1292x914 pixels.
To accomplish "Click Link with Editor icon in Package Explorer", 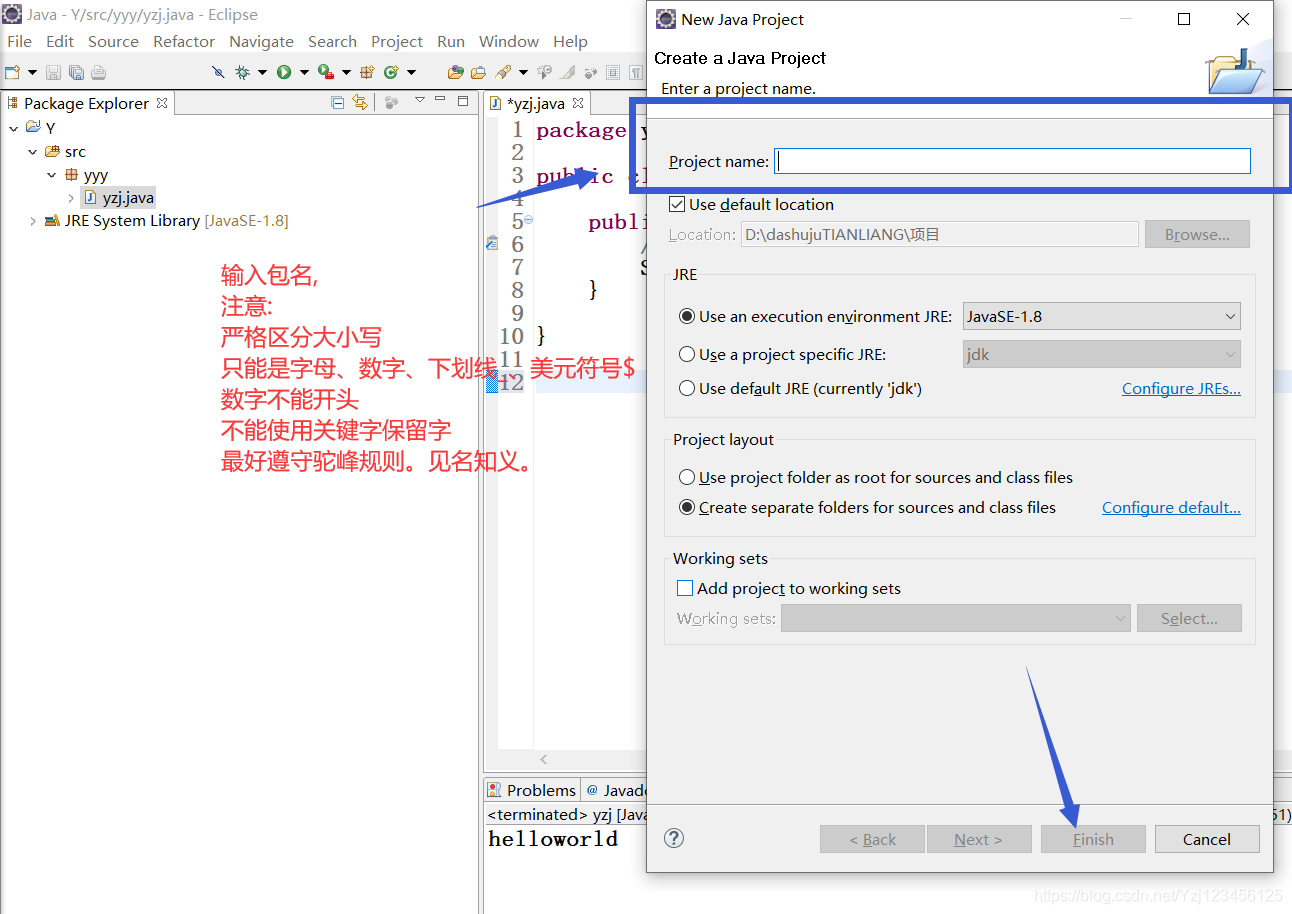I will click(x=360, y=102).
